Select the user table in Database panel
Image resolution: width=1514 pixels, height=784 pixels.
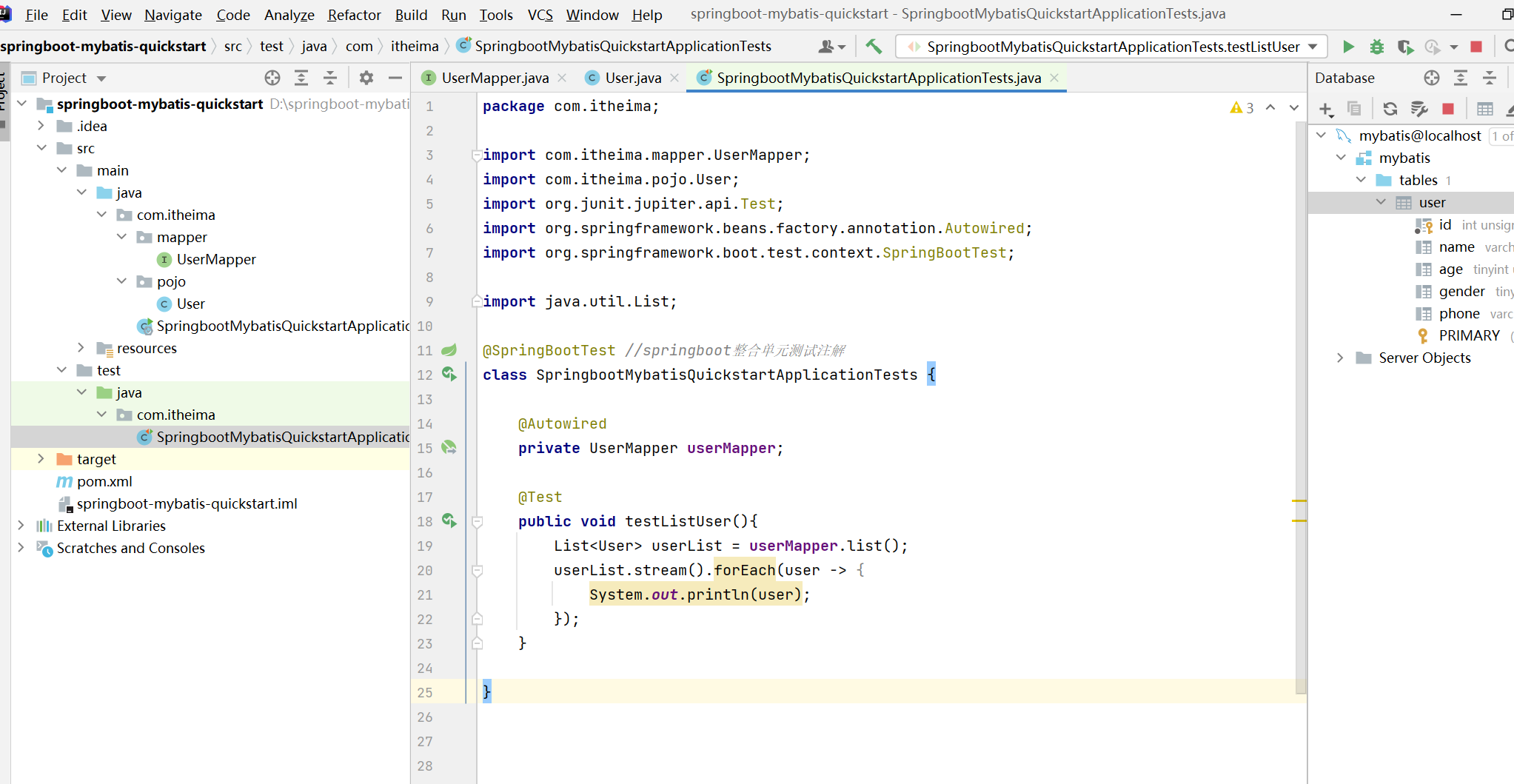[x=1433, y=202]
